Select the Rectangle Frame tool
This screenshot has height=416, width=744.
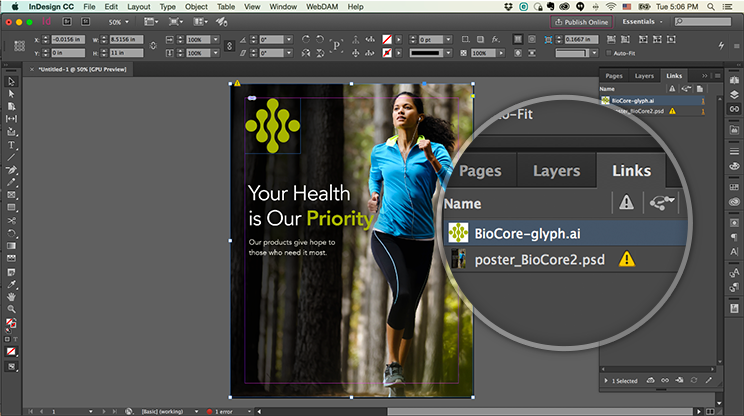tap(11, 195)
